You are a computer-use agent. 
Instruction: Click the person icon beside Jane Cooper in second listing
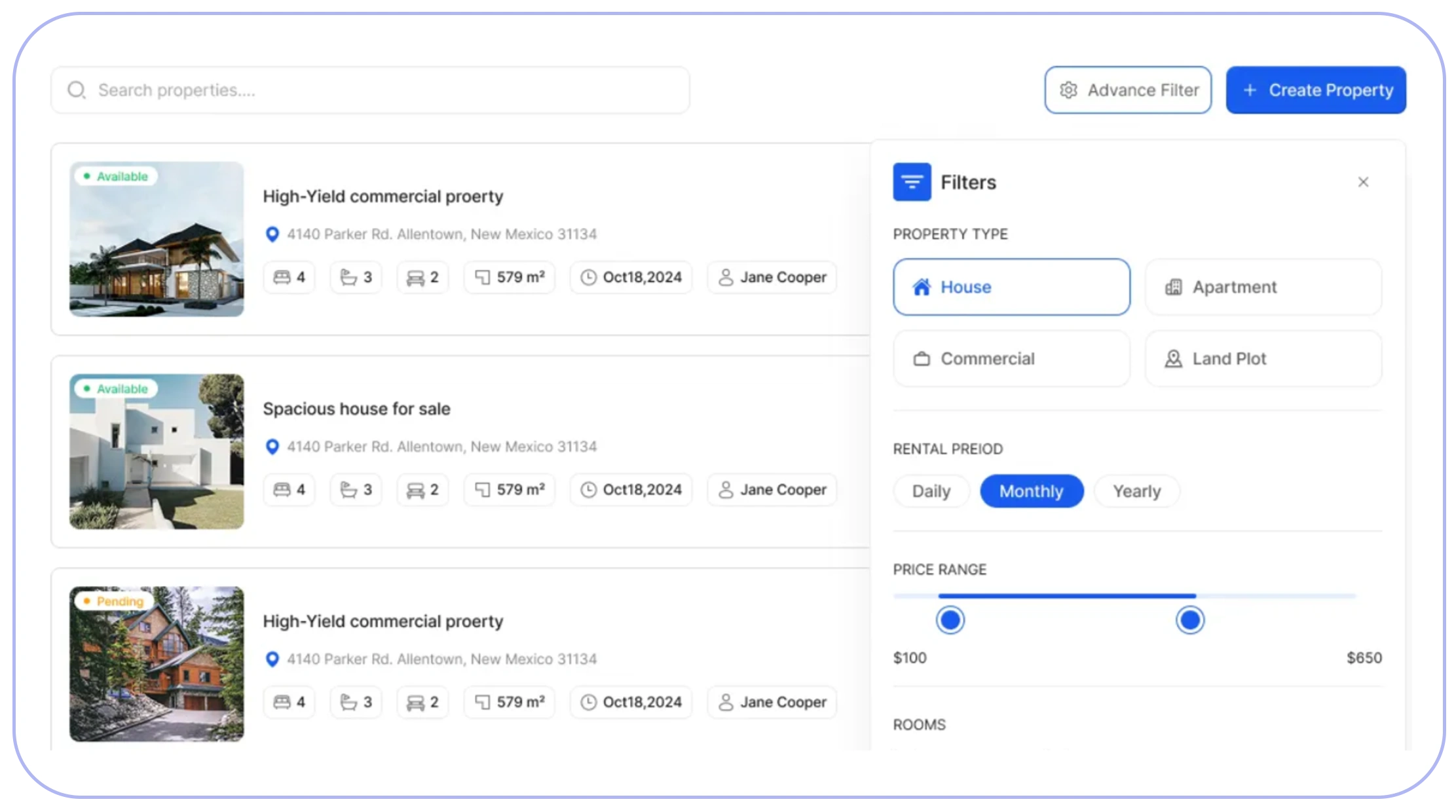click(726, 489)
